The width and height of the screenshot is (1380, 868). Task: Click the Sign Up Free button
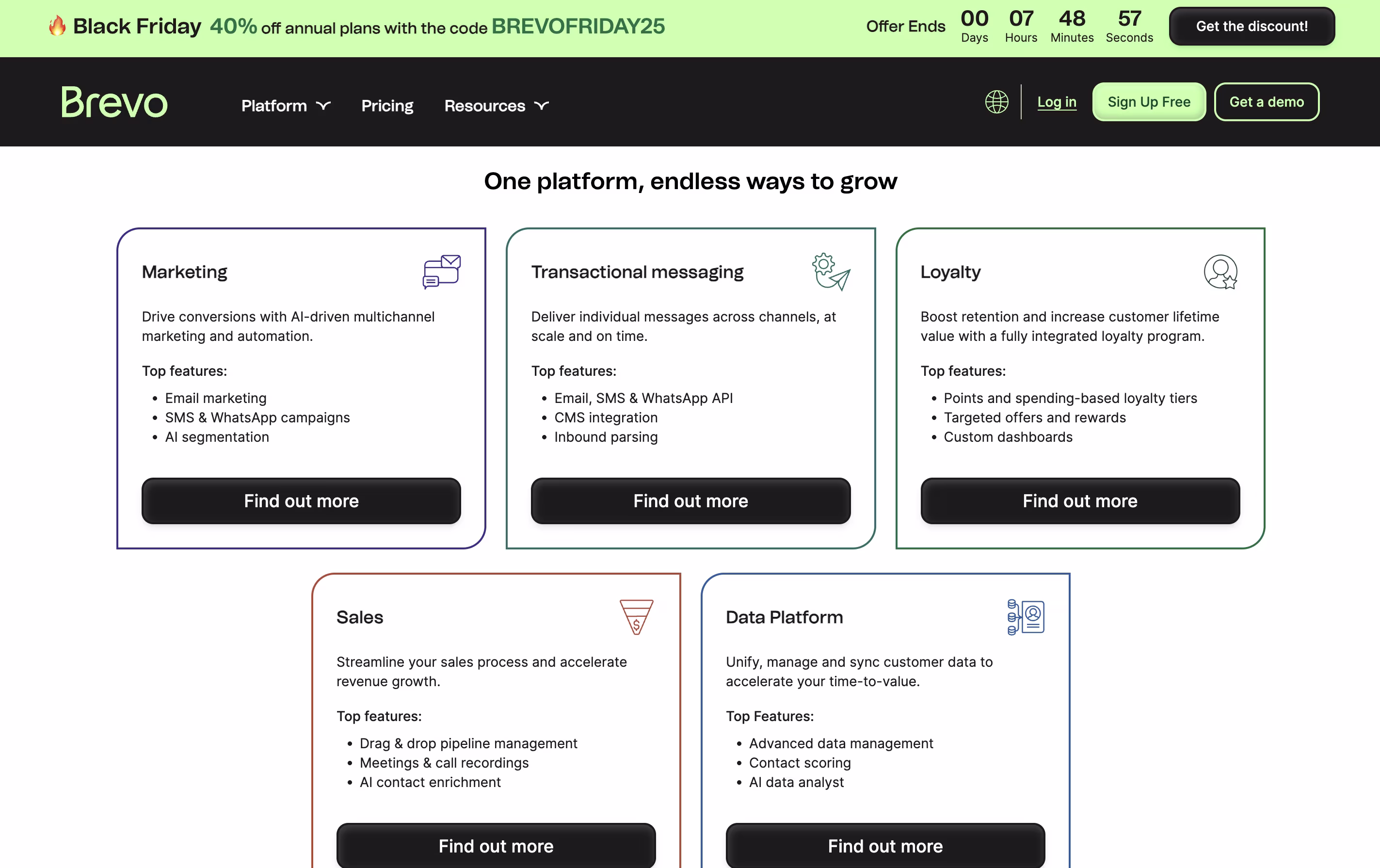(1149, 101)
